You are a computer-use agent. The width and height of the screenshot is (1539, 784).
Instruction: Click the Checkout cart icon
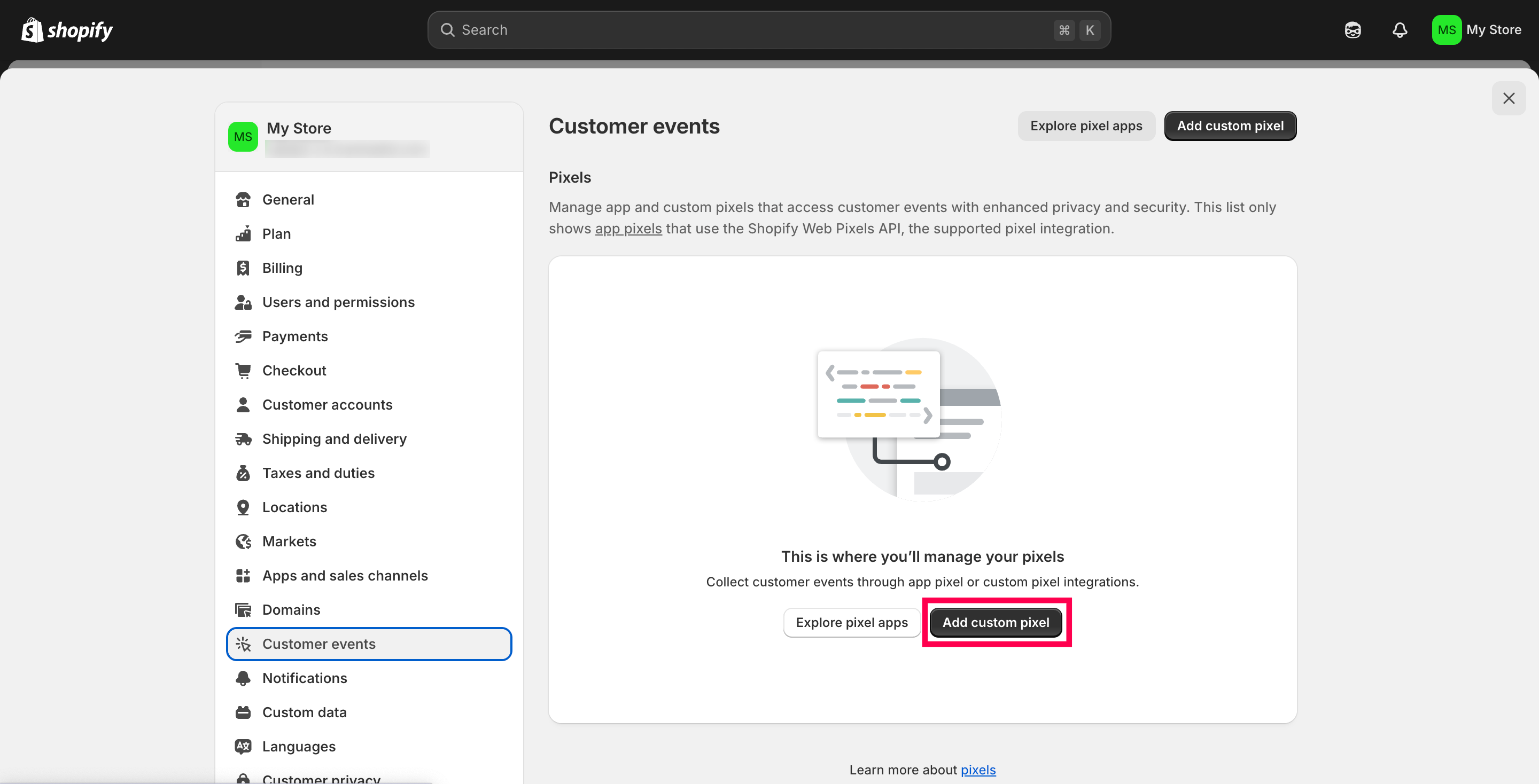point(243,371)
